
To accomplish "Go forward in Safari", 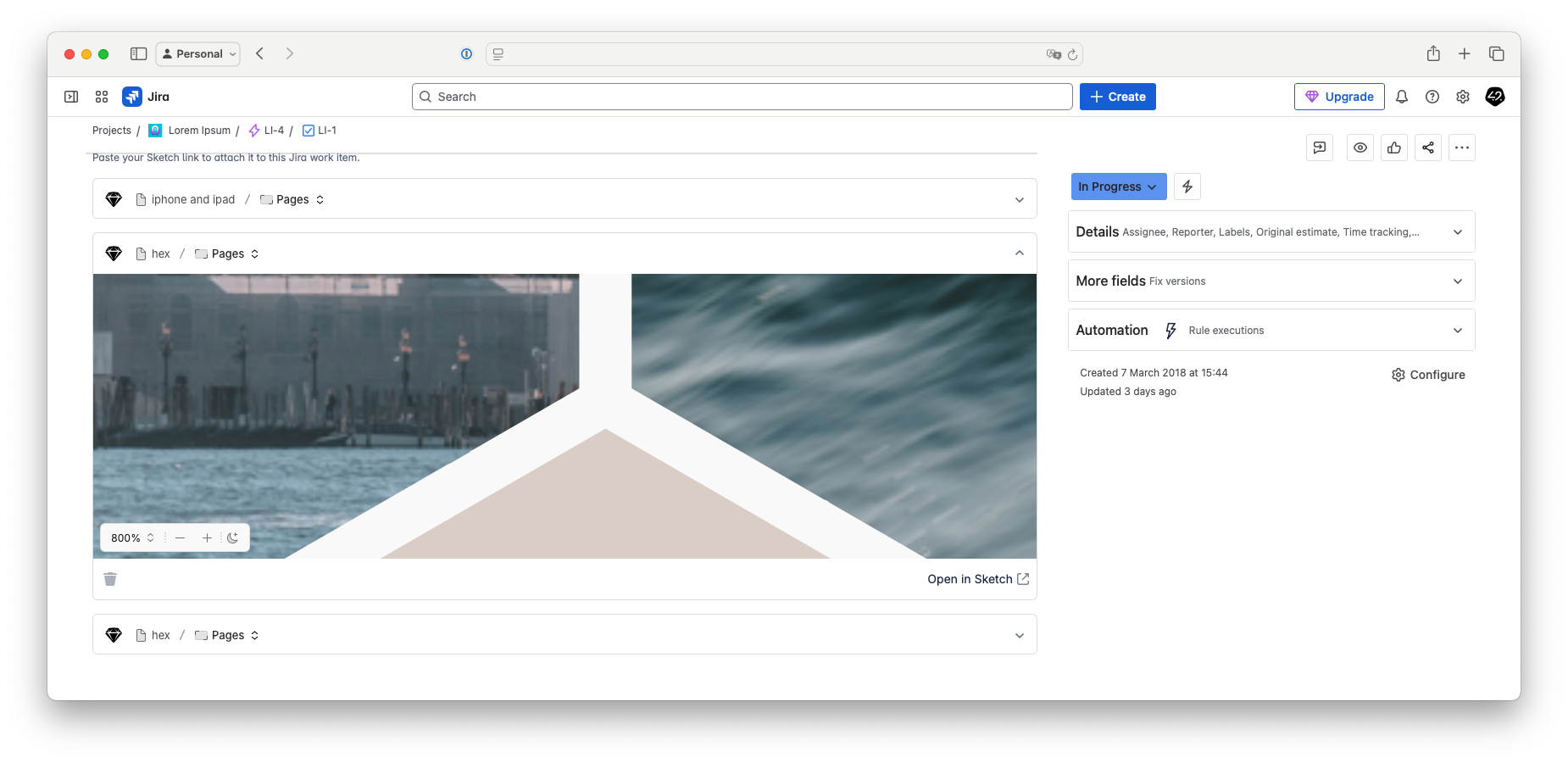I will pos(289,53).
